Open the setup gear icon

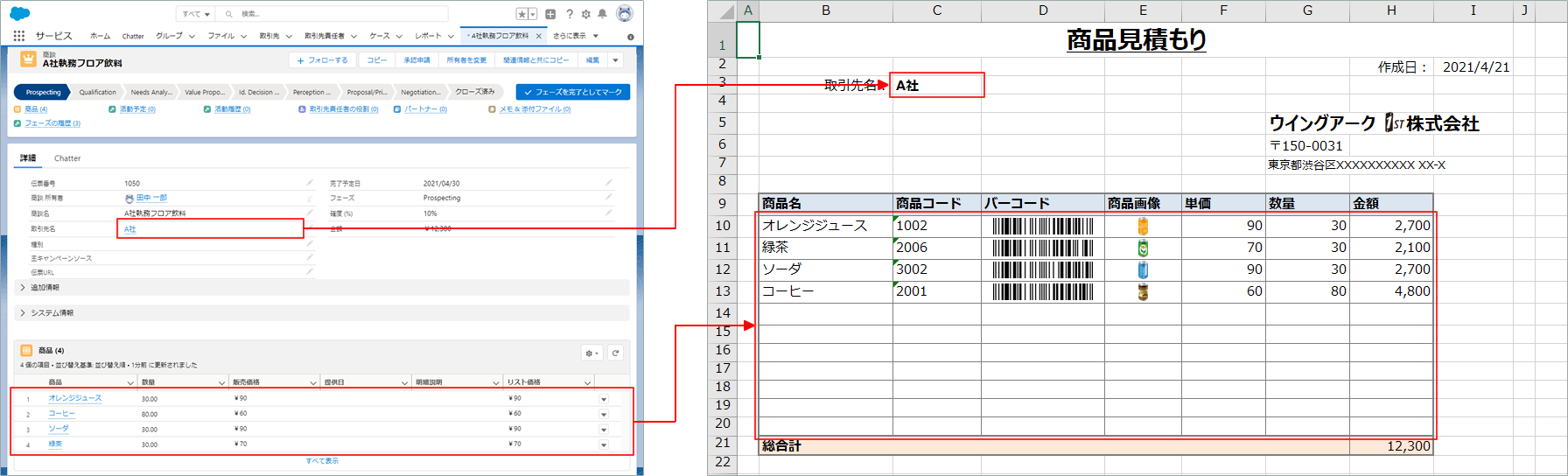pyautogui.click(x=586, y=14)
